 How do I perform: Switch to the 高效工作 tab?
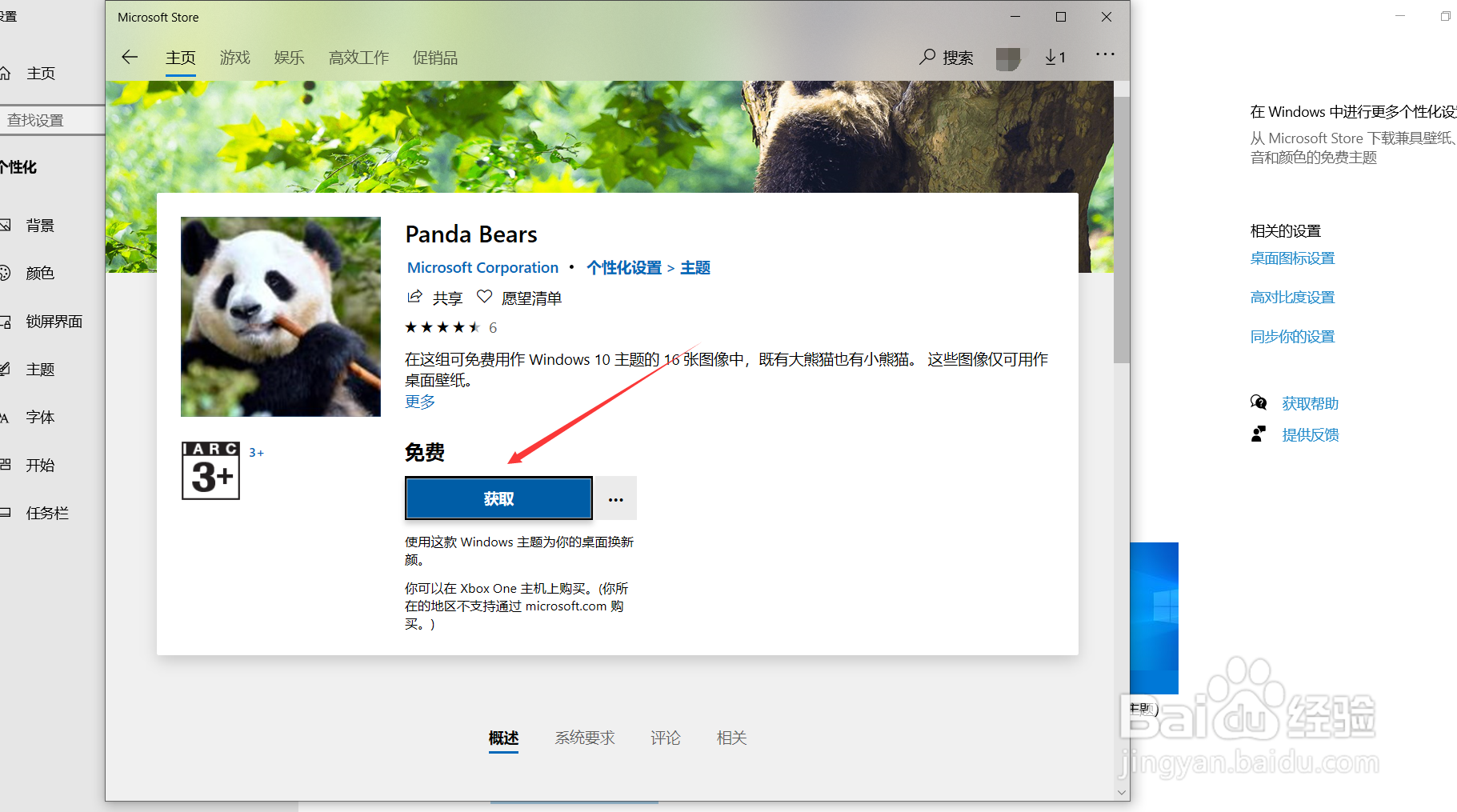[x=359, y=58]
